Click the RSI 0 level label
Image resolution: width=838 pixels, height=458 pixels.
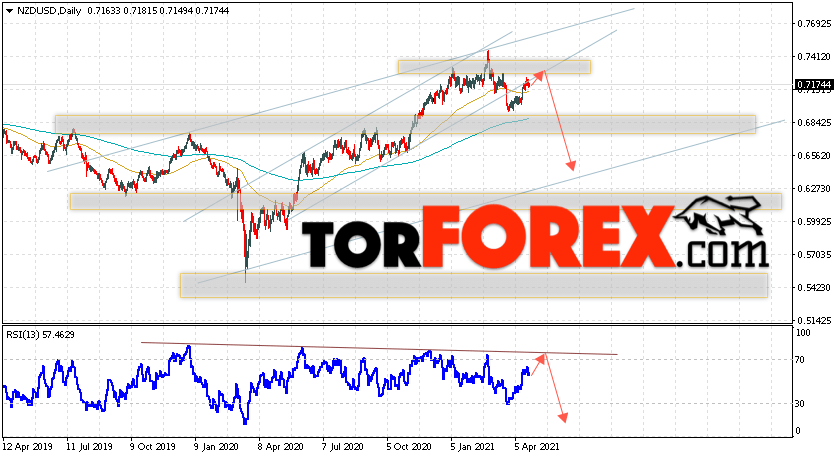point(798,431)
